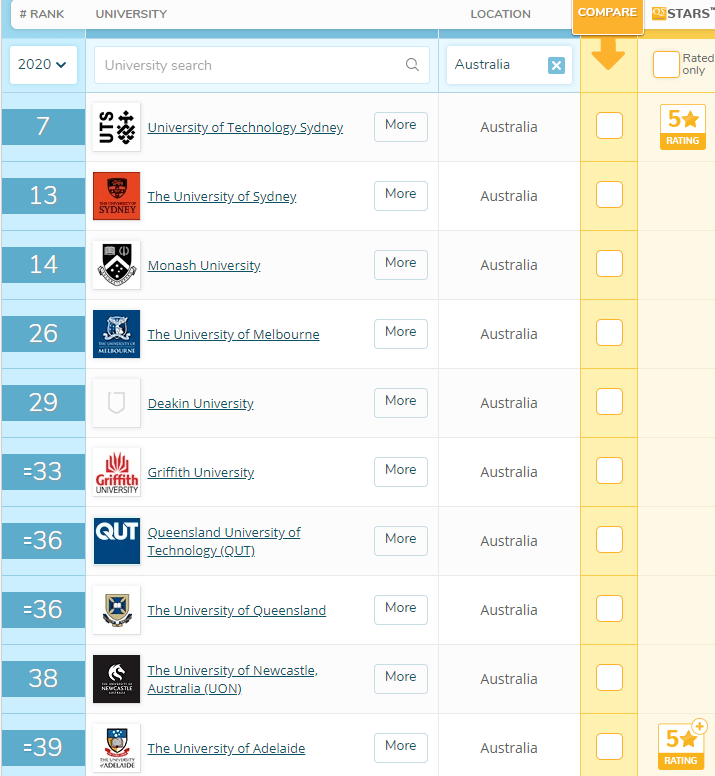Viewport: 715px width, 776px height.
Task: Click the search magnifier icon
Action: pos(412,65)
